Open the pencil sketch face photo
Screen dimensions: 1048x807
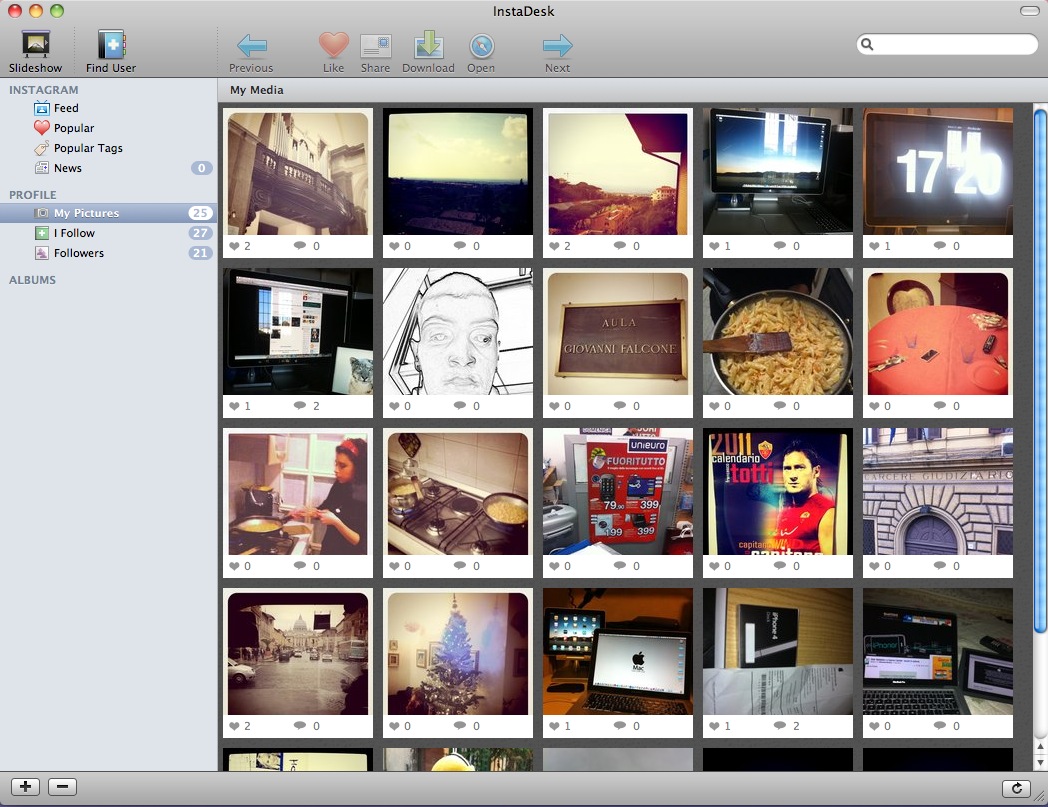(x=458, y=332)
